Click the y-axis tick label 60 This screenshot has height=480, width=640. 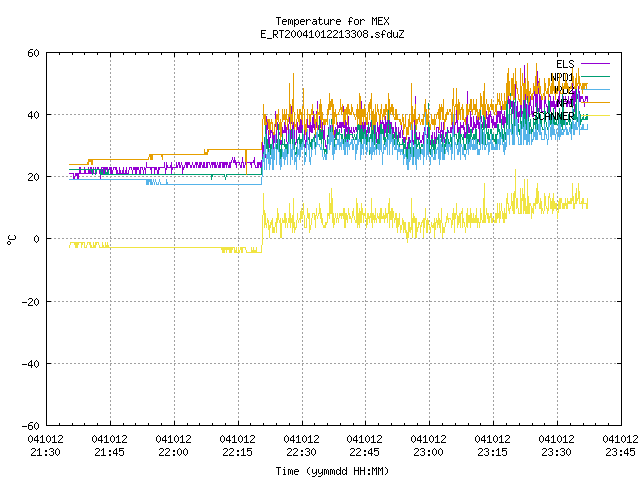coord(33,53)
